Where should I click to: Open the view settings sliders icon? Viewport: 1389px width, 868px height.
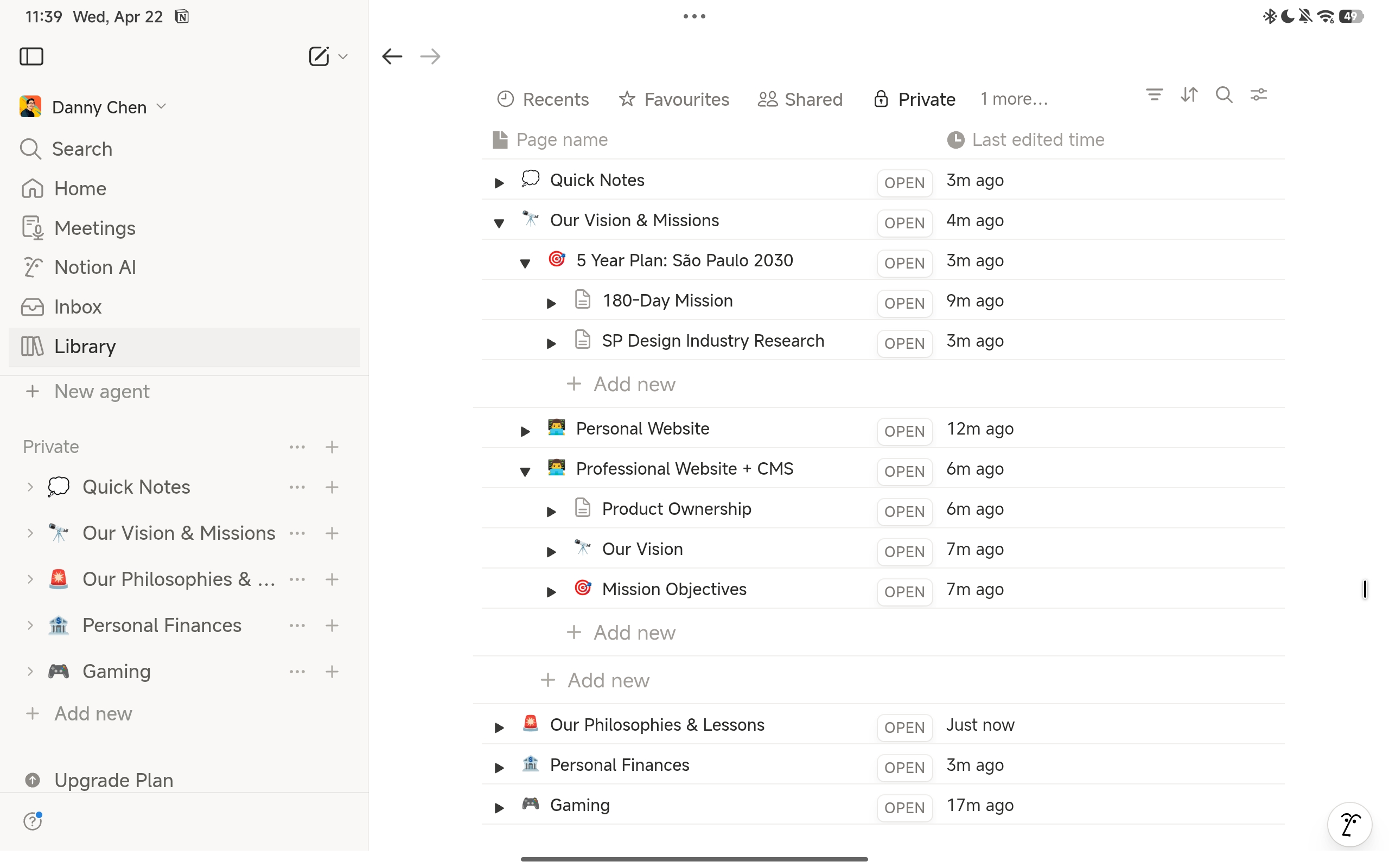pos(1258,95)
